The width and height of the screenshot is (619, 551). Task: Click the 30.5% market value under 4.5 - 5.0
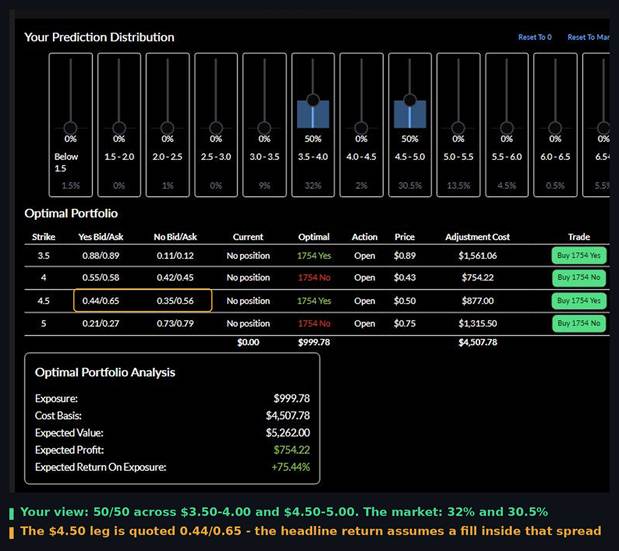pyautogui.click(x=410, y=186)
